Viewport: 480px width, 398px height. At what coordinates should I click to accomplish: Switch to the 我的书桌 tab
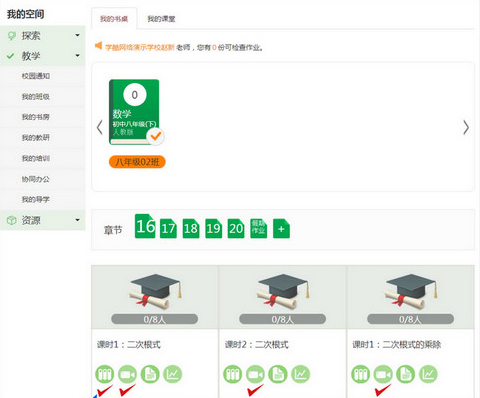pyautogui.click(x=114, y=19)
